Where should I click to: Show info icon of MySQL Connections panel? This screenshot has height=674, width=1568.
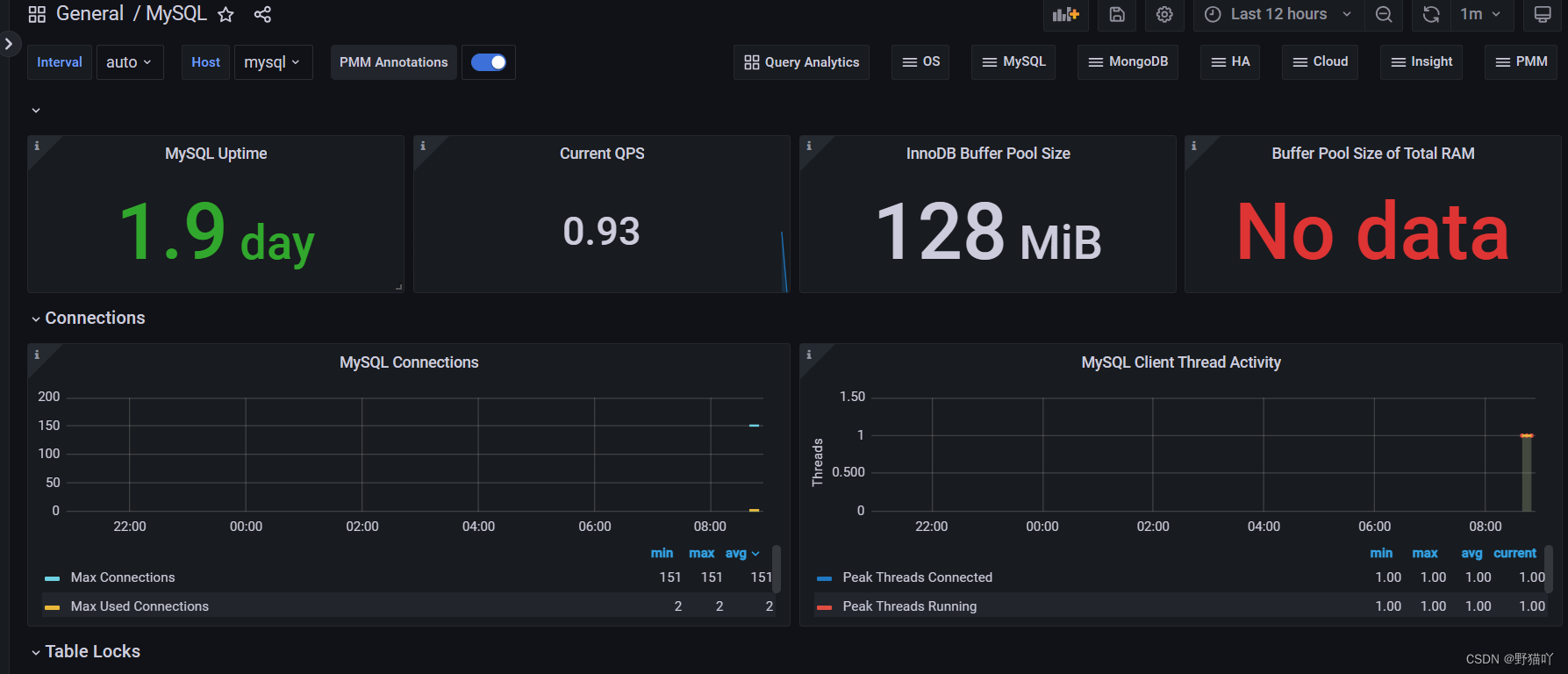click(x=37, y=355)
